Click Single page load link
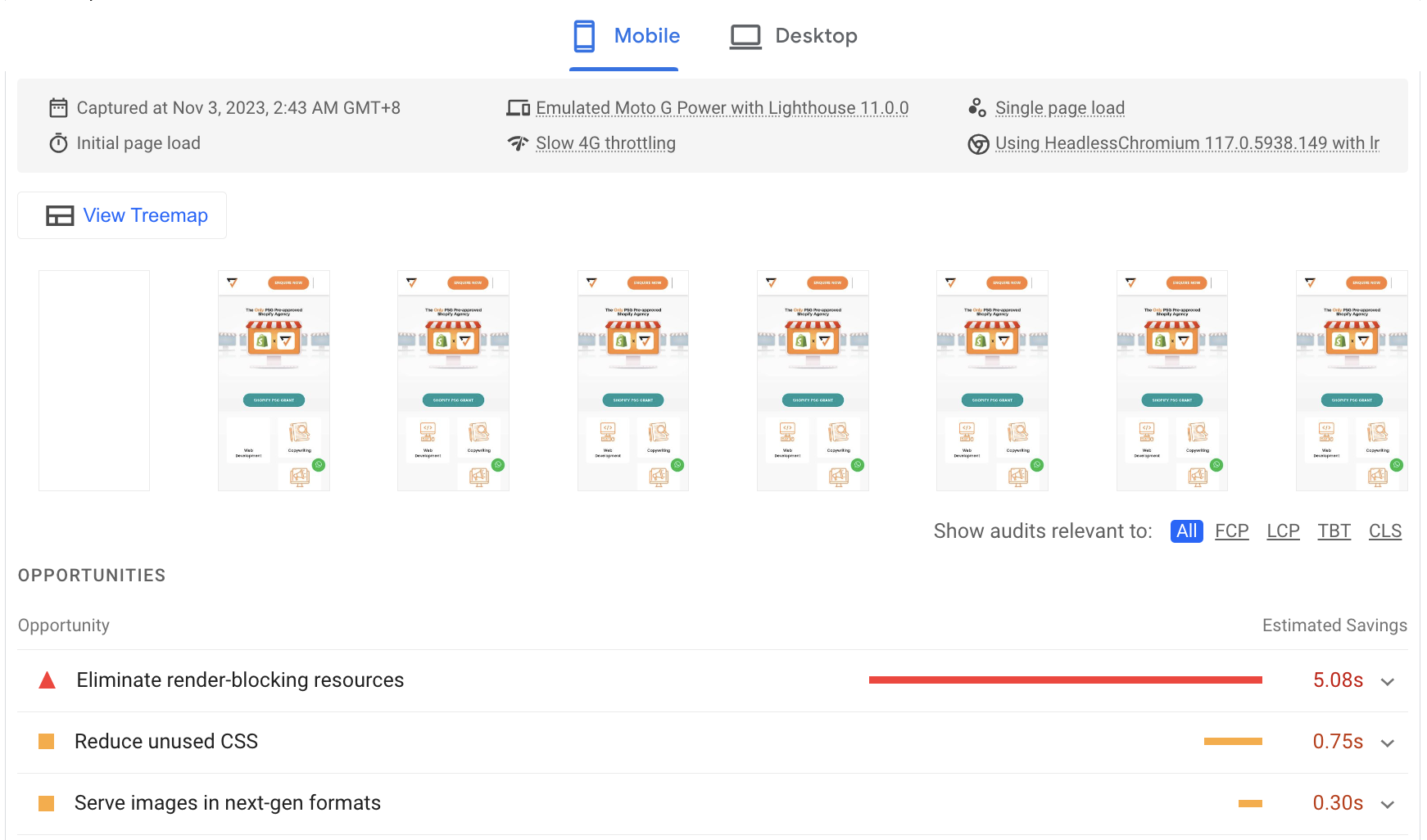Image resolution: width=1427 pixels, height=840 pixels. click(1059, 108)
